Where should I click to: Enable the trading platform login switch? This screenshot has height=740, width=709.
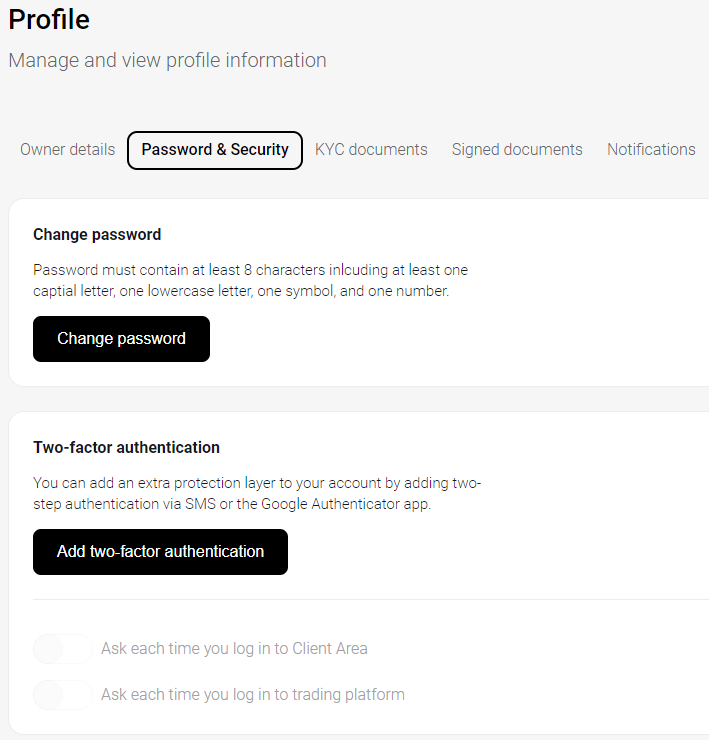click(63, 695)
